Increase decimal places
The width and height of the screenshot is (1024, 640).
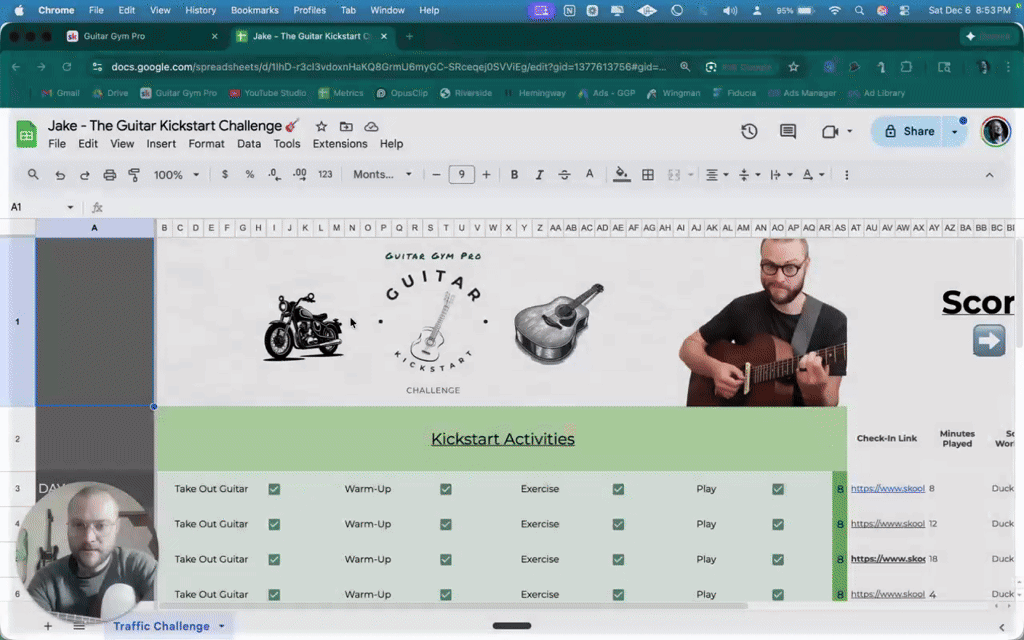[300, 174]
